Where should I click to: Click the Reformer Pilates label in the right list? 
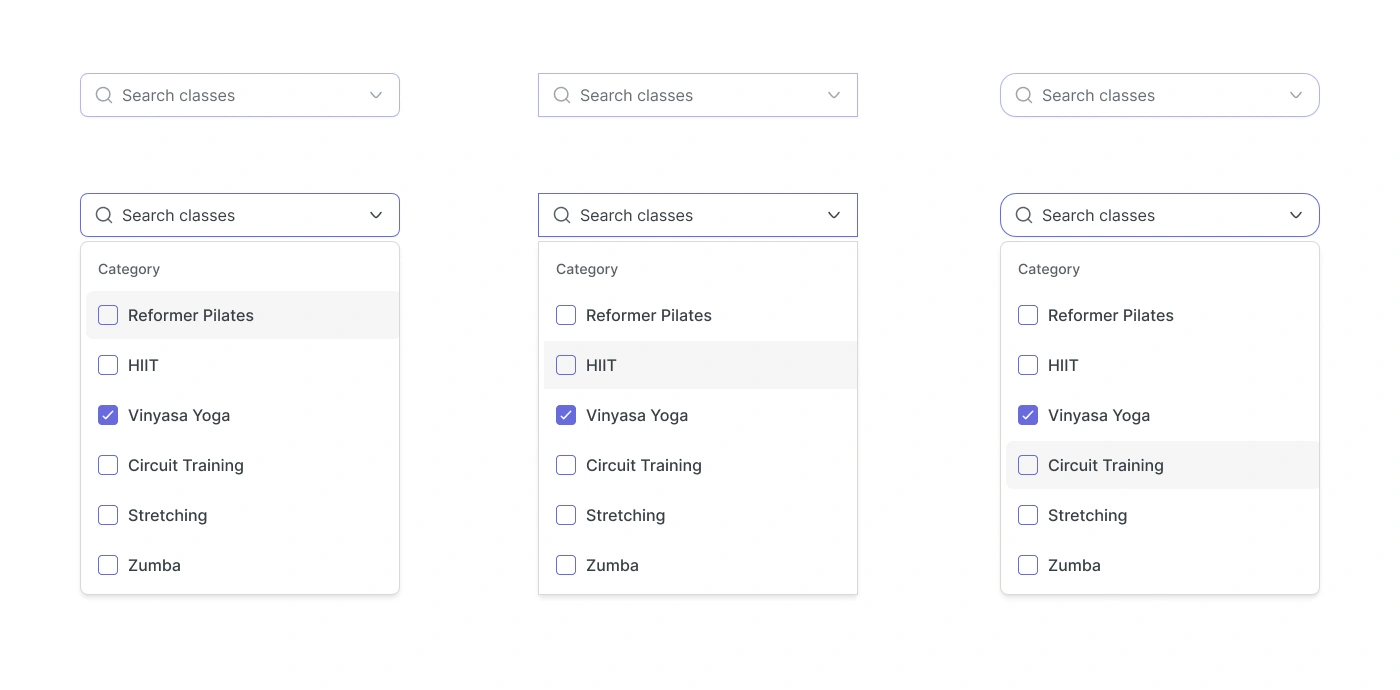coord(1111,315)
